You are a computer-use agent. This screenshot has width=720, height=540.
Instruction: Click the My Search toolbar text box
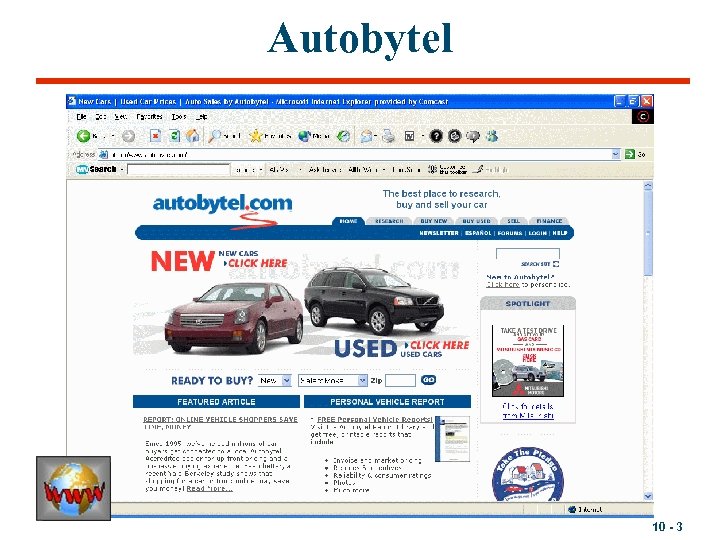pos(179,169)
